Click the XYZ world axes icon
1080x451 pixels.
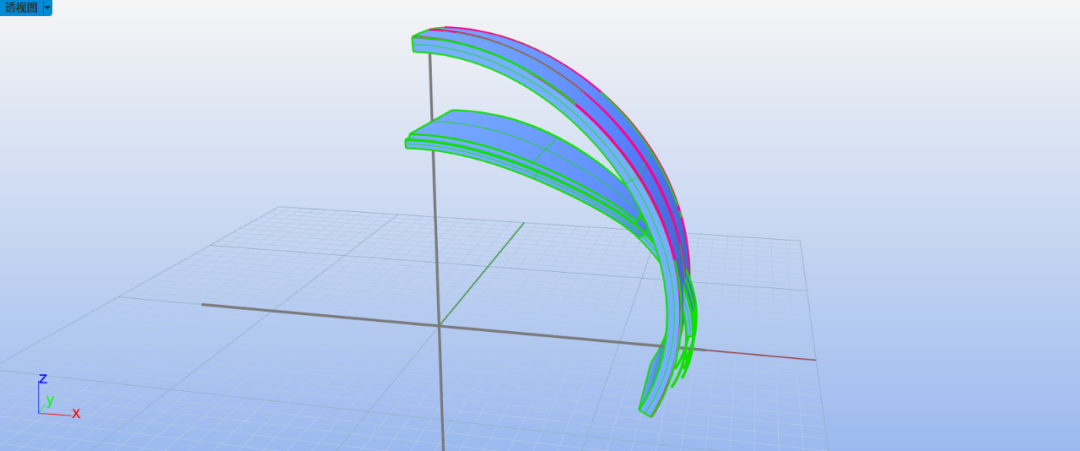[58, 397]
